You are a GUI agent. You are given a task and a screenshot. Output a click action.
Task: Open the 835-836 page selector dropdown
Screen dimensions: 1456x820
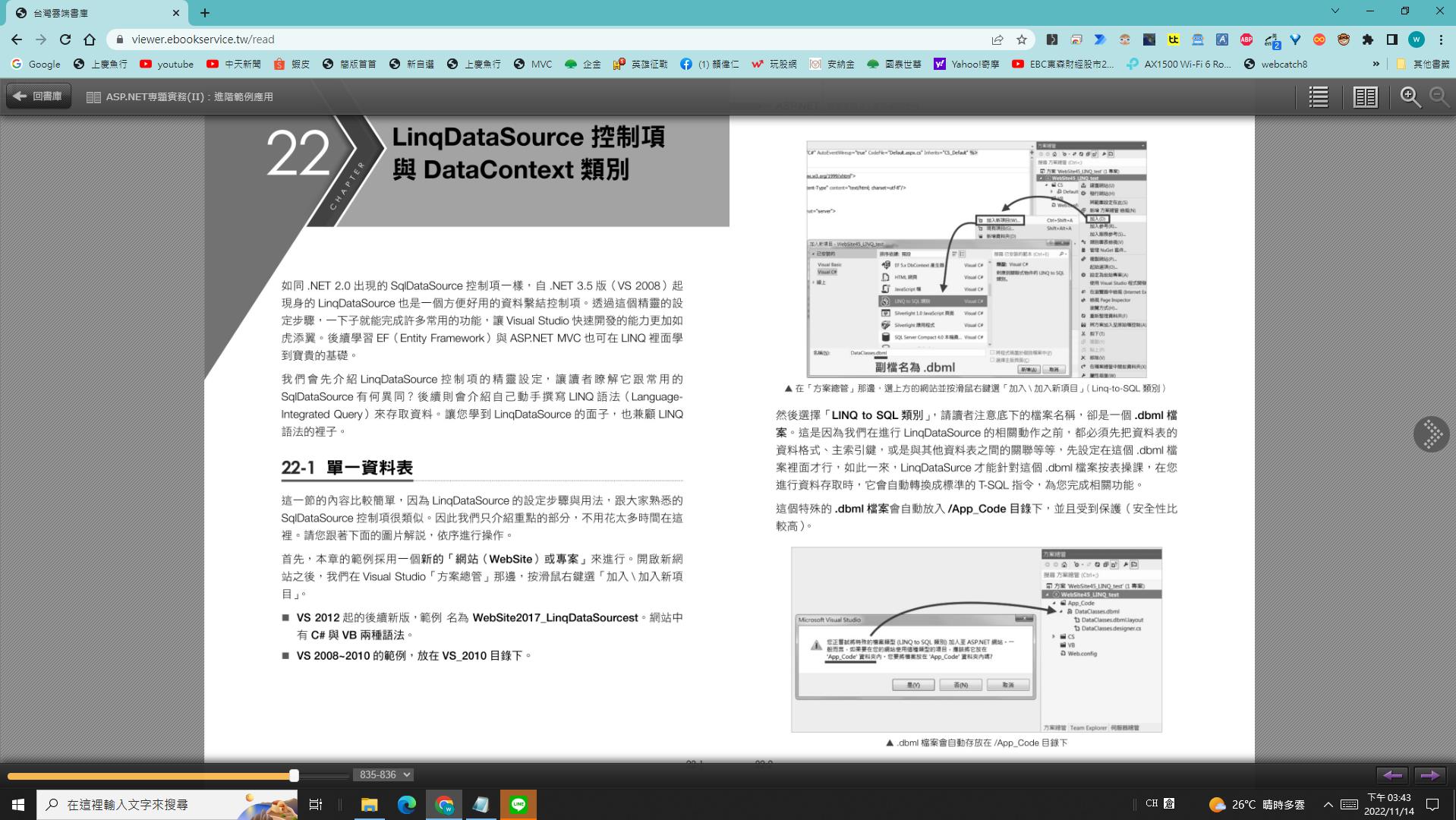tap(383, 774)
